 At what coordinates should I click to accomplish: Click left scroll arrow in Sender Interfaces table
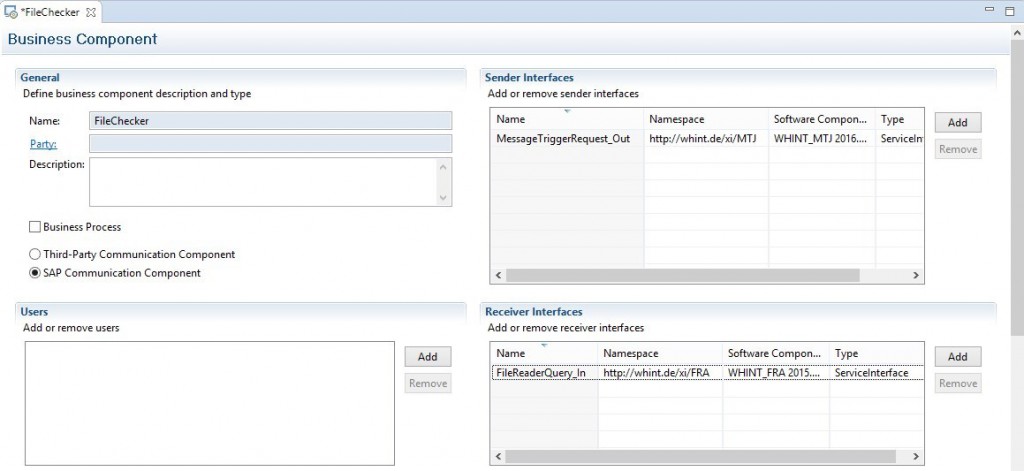tap(498, 276)
